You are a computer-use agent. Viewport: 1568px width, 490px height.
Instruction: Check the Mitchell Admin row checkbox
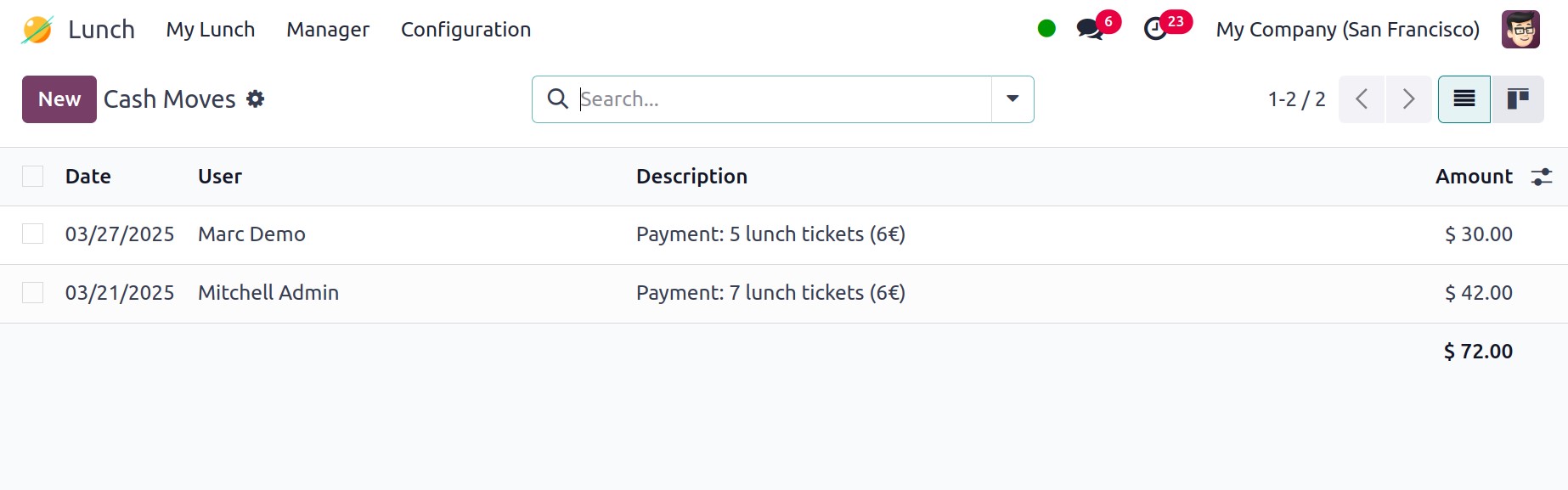tap(33, 293)
